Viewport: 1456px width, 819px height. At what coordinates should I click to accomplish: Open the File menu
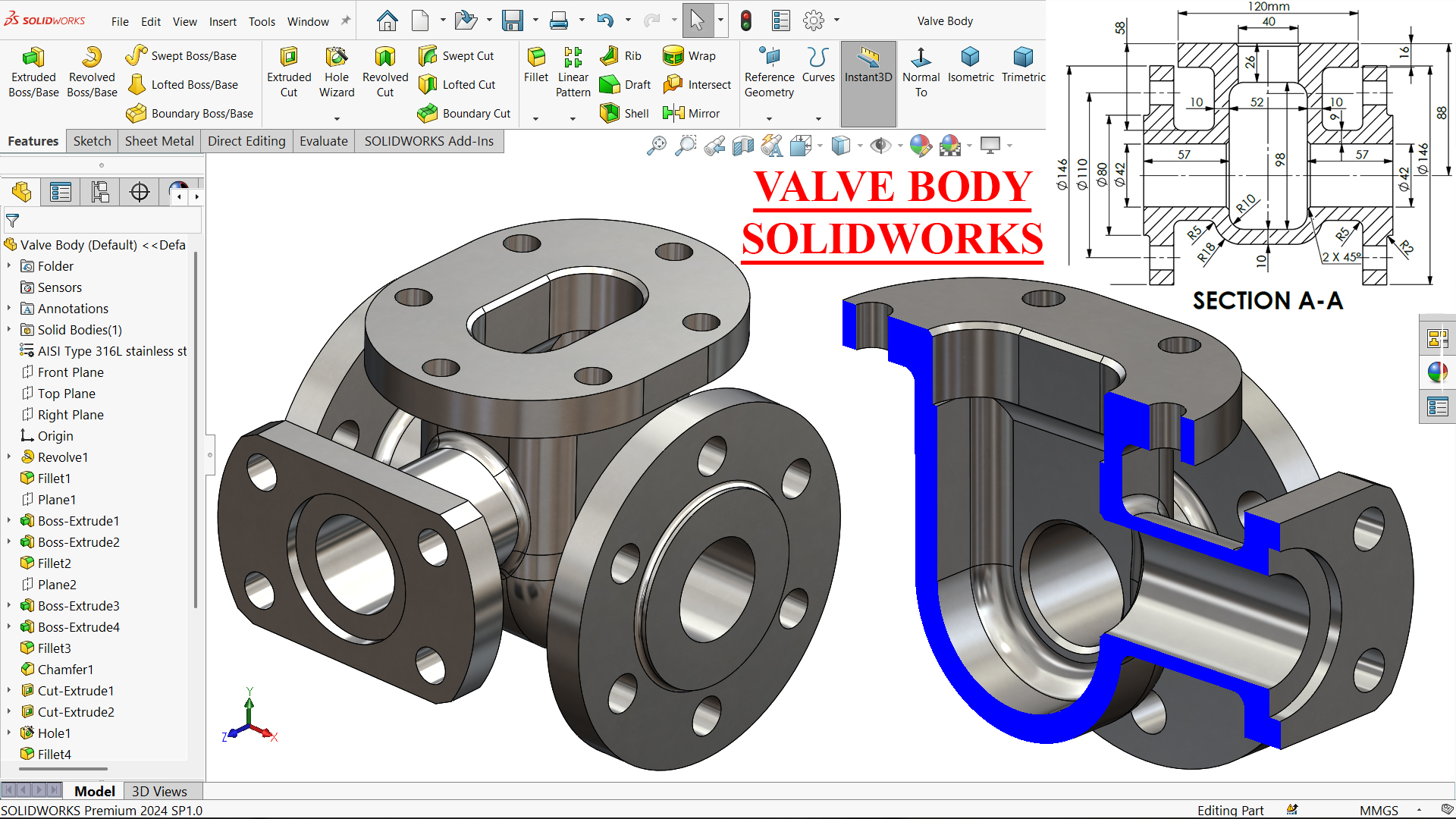120,21
